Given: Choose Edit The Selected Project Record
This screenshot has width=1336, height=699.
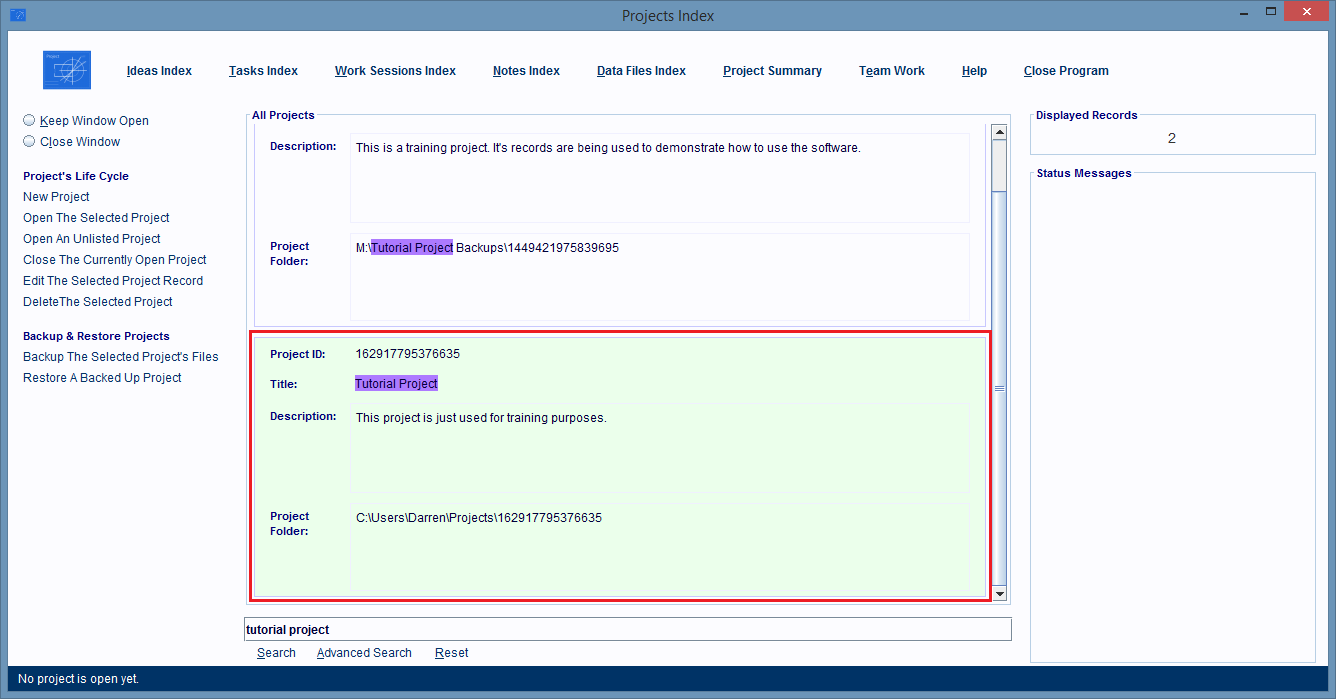Looking at the screenshot, I should [x=113, y=281].
